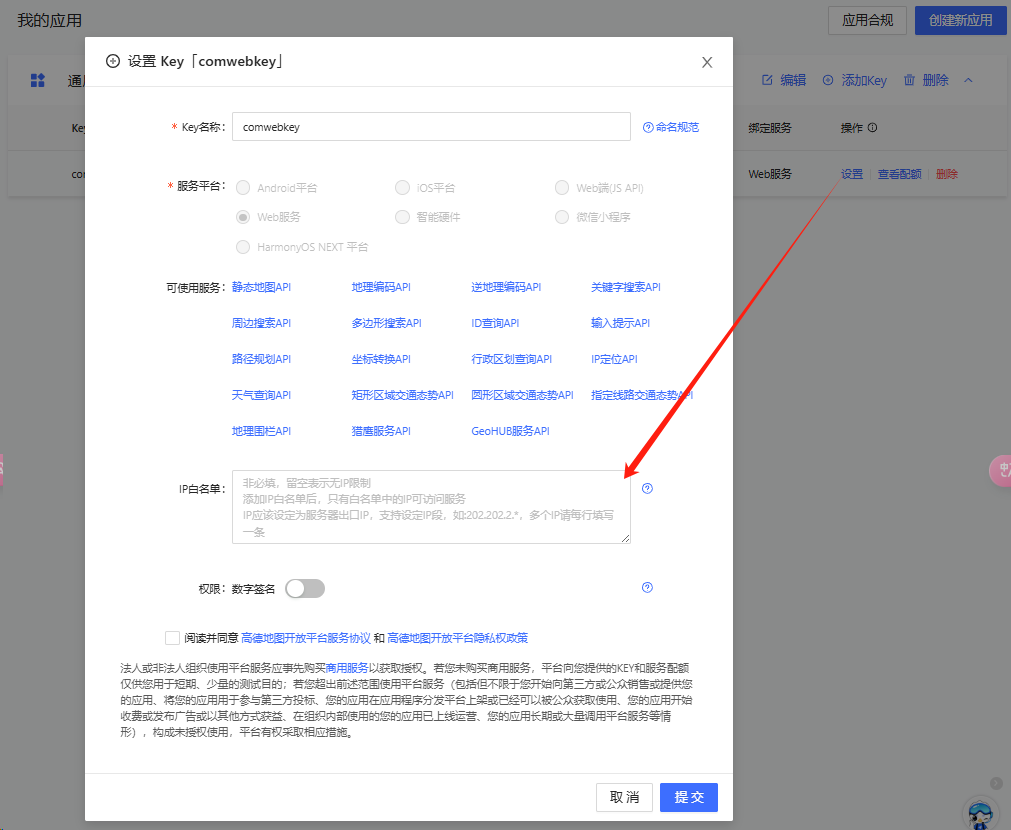Open the 路径规划API link
The image size is (1011, 830).
click(261, 359)
